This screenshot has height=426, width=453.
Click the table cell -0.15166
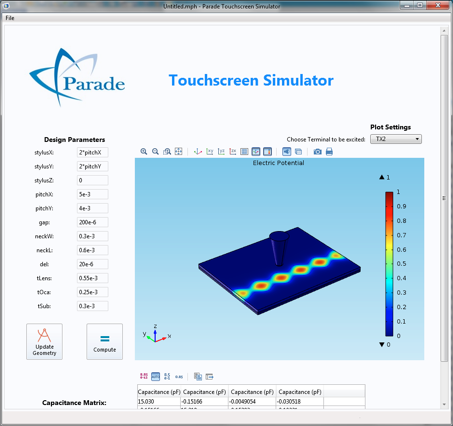pyautogui.click(x=204, y=402)
